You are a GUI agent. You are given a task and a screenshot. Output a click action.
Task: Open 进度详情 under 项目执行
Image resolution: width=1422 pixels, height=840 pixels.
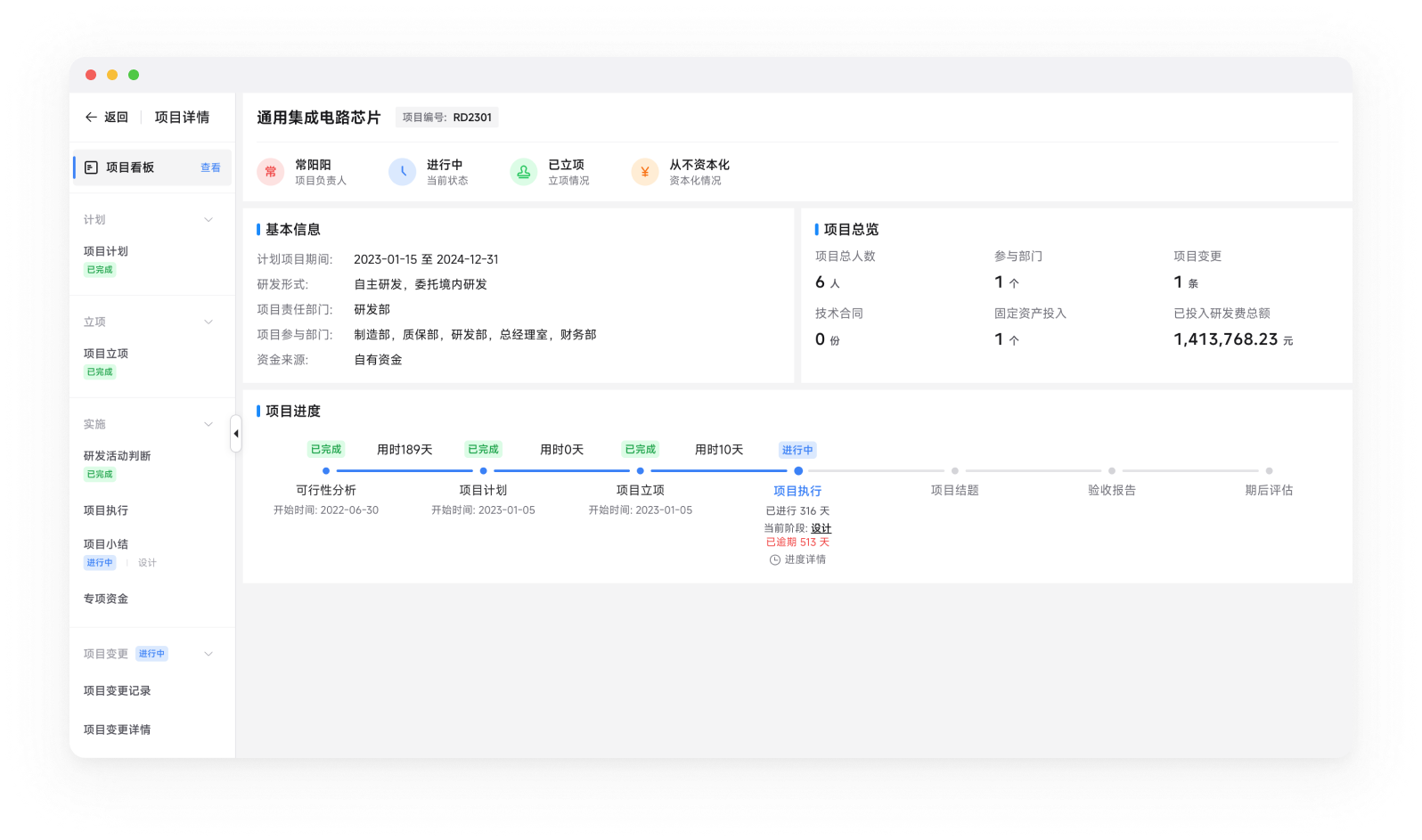pos(805,560)
